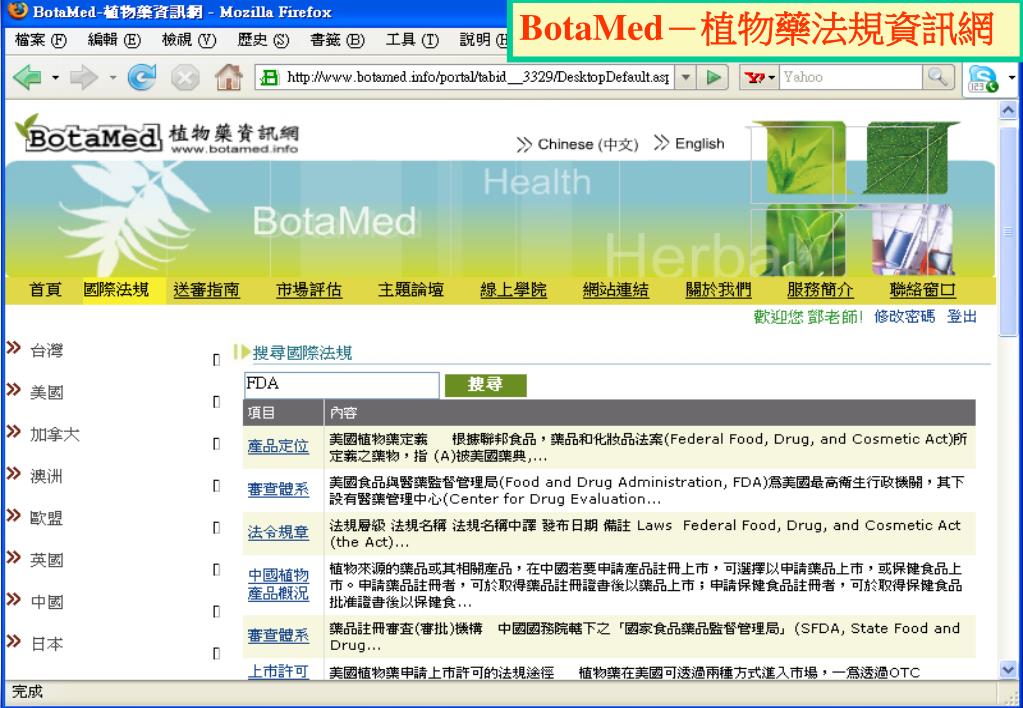Go to the 首頁 navigation tab
Screen dimensions: 1023x708
[46, 290]
